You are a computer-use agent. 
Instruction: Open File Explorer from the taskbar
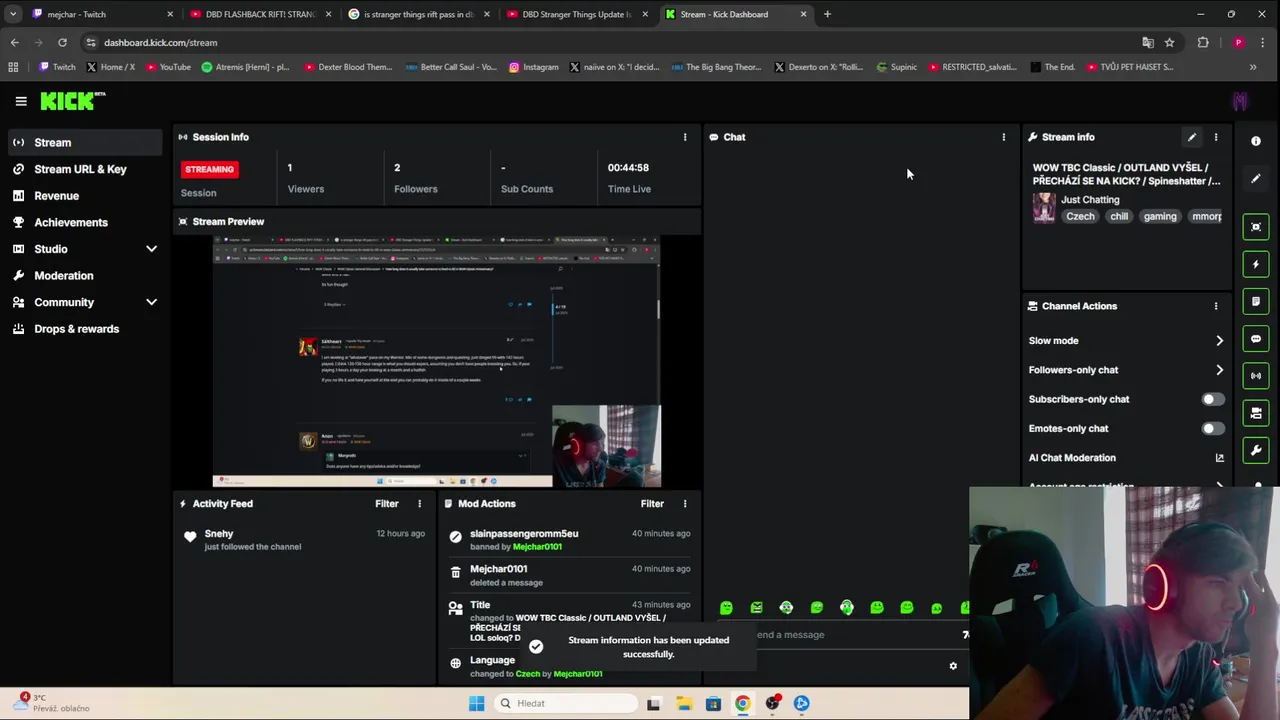[x=683, y=703]
